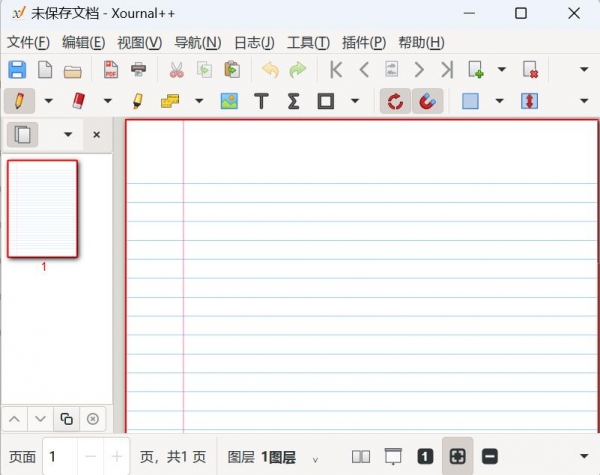Open the 编辑(E) menu
600x475 pixels.
click(83, 42)
